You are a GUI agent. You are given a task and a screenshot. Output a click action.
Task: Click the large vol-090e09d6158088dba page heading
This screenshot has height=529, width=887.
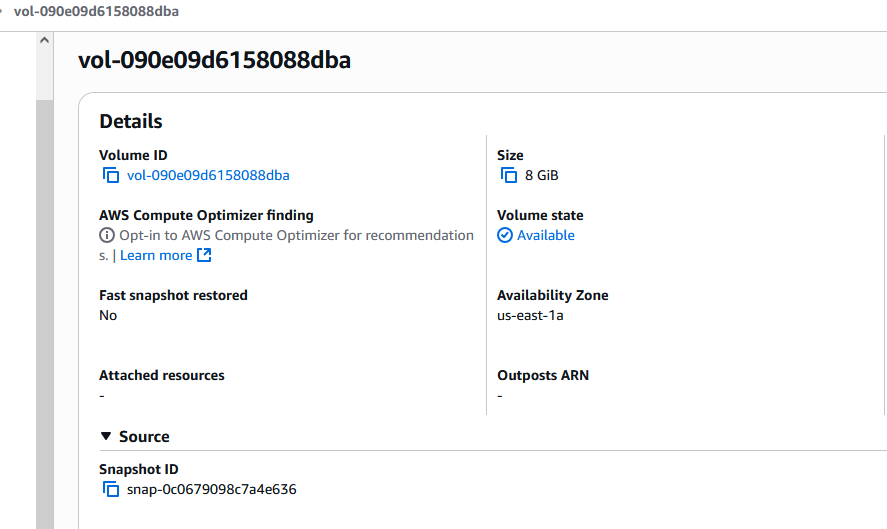pyautogui.click(x=214, y=60)
